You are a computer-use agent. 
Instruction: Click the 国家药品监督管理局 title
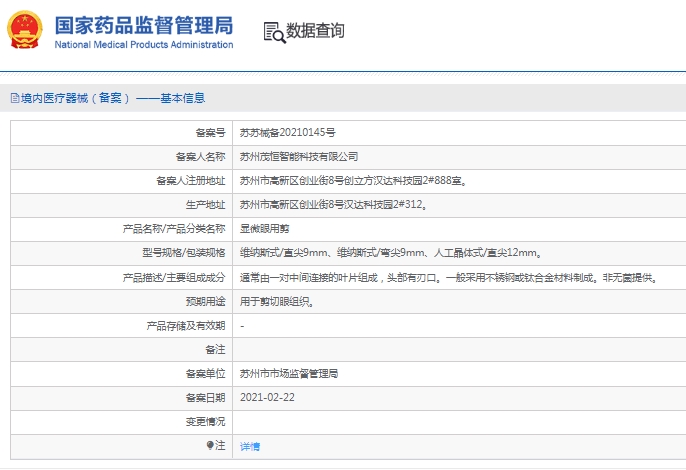(144, 25)
